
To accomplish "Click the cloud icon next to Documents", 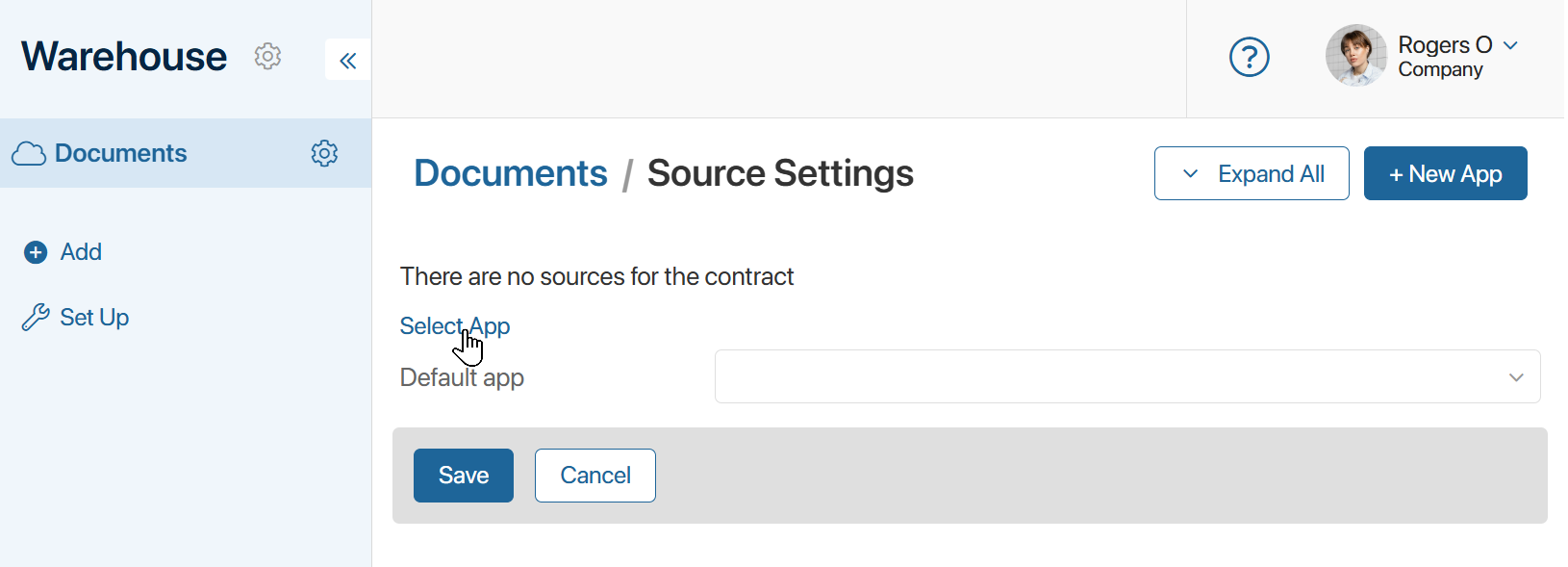I will pos(29,153).
